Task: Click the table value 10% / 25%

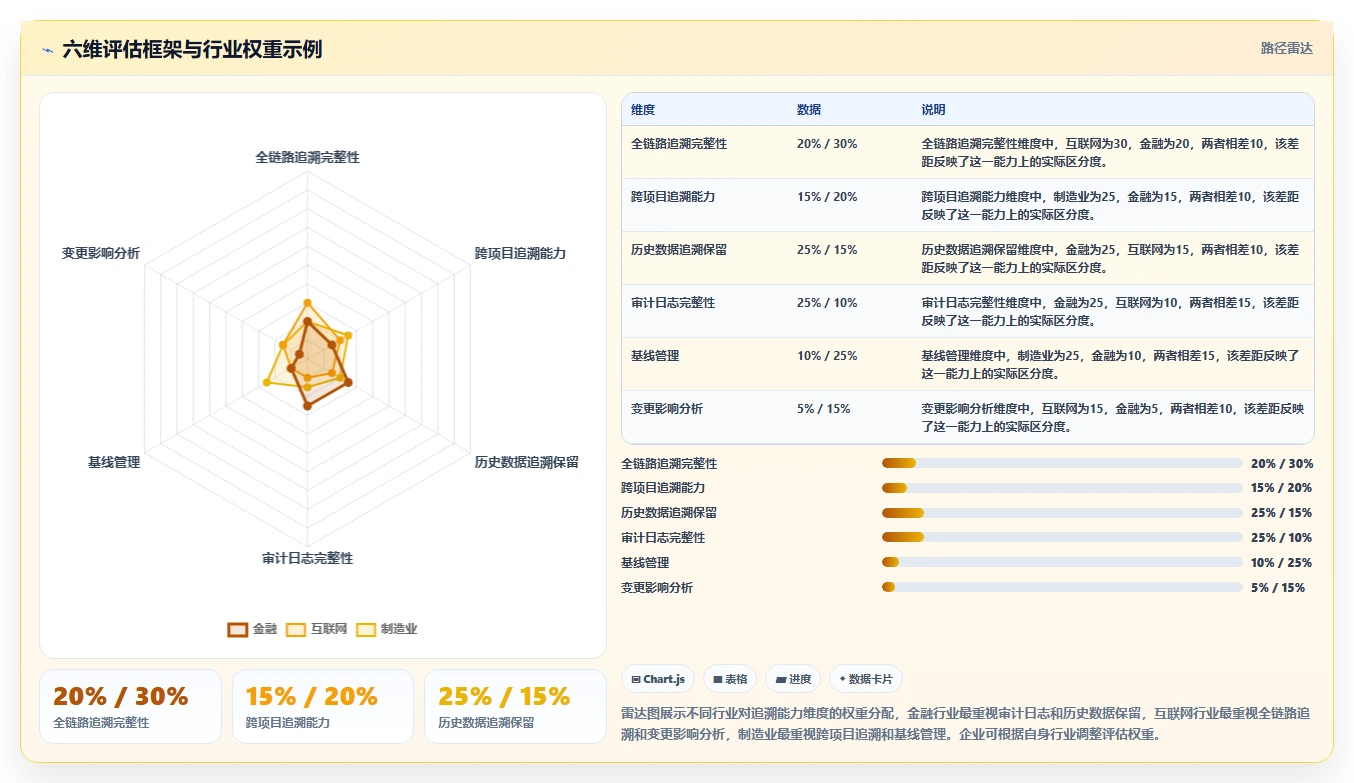Action: click(x=827, y=356)
